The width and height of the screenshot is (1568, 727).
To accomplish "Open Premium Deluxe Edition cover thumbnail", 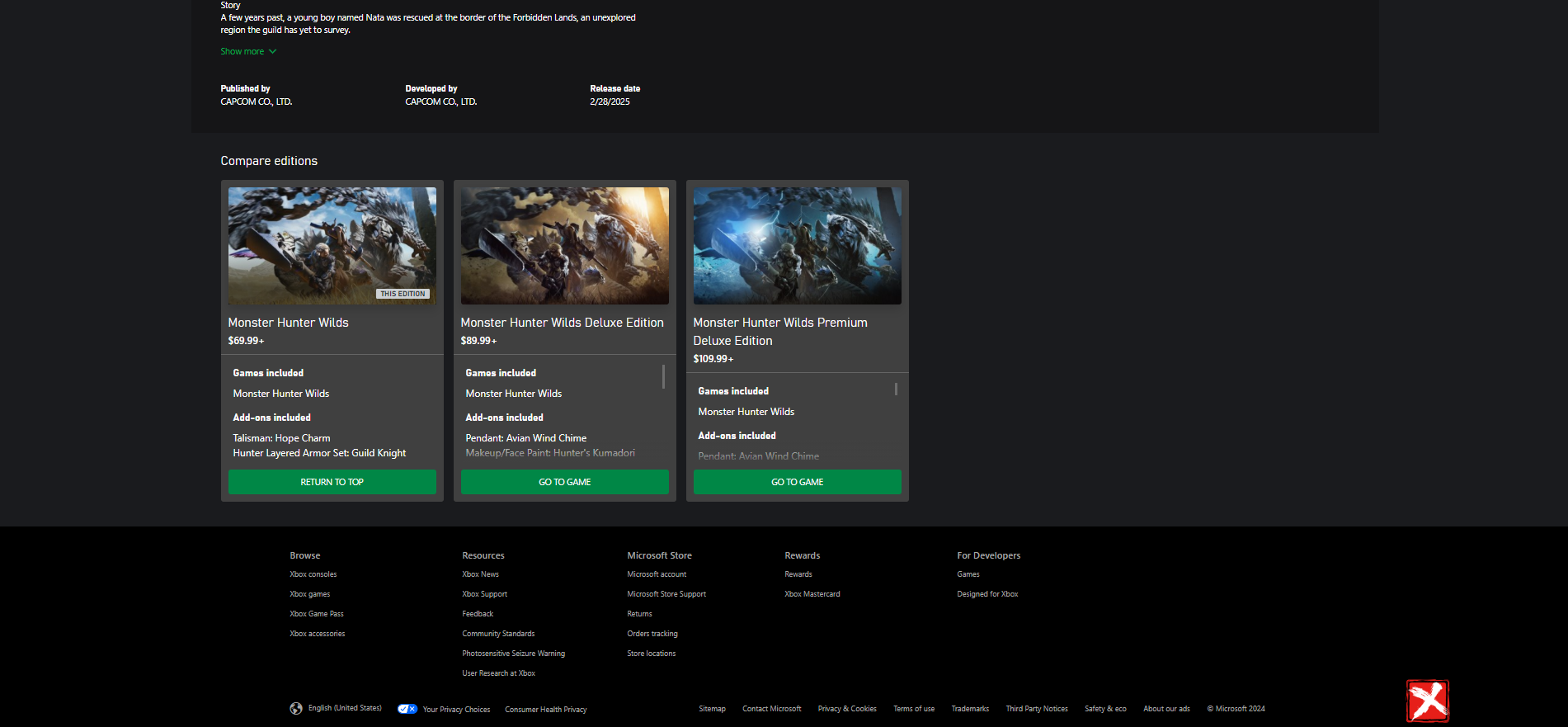I will click(x=798, y=246).
